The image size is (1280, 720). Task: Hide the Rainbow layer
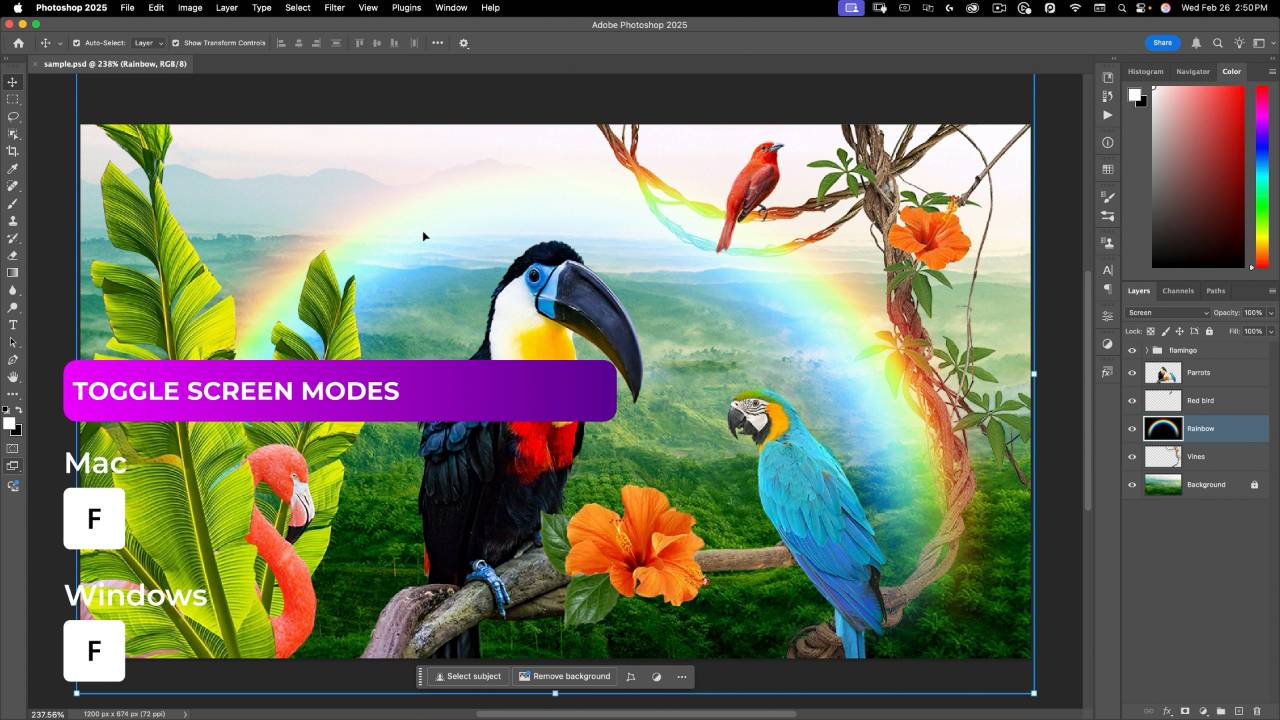1132,429
